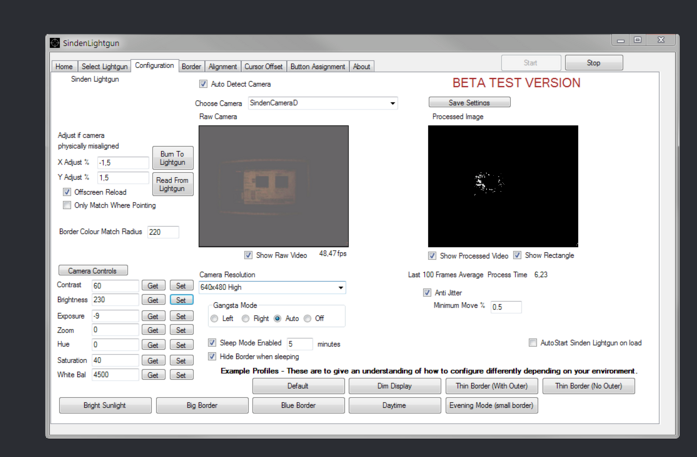The image size is (697, 457).
Task: Open the Border tab
Action: tap(191, 66)
